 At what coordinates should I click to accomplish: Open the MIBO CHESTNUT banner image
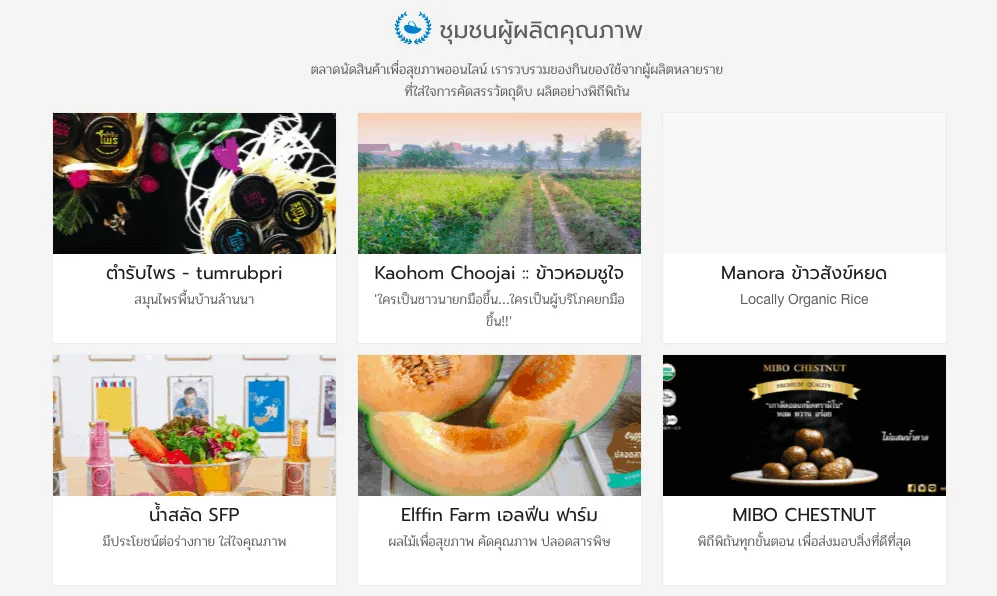[x=804, y=426]
